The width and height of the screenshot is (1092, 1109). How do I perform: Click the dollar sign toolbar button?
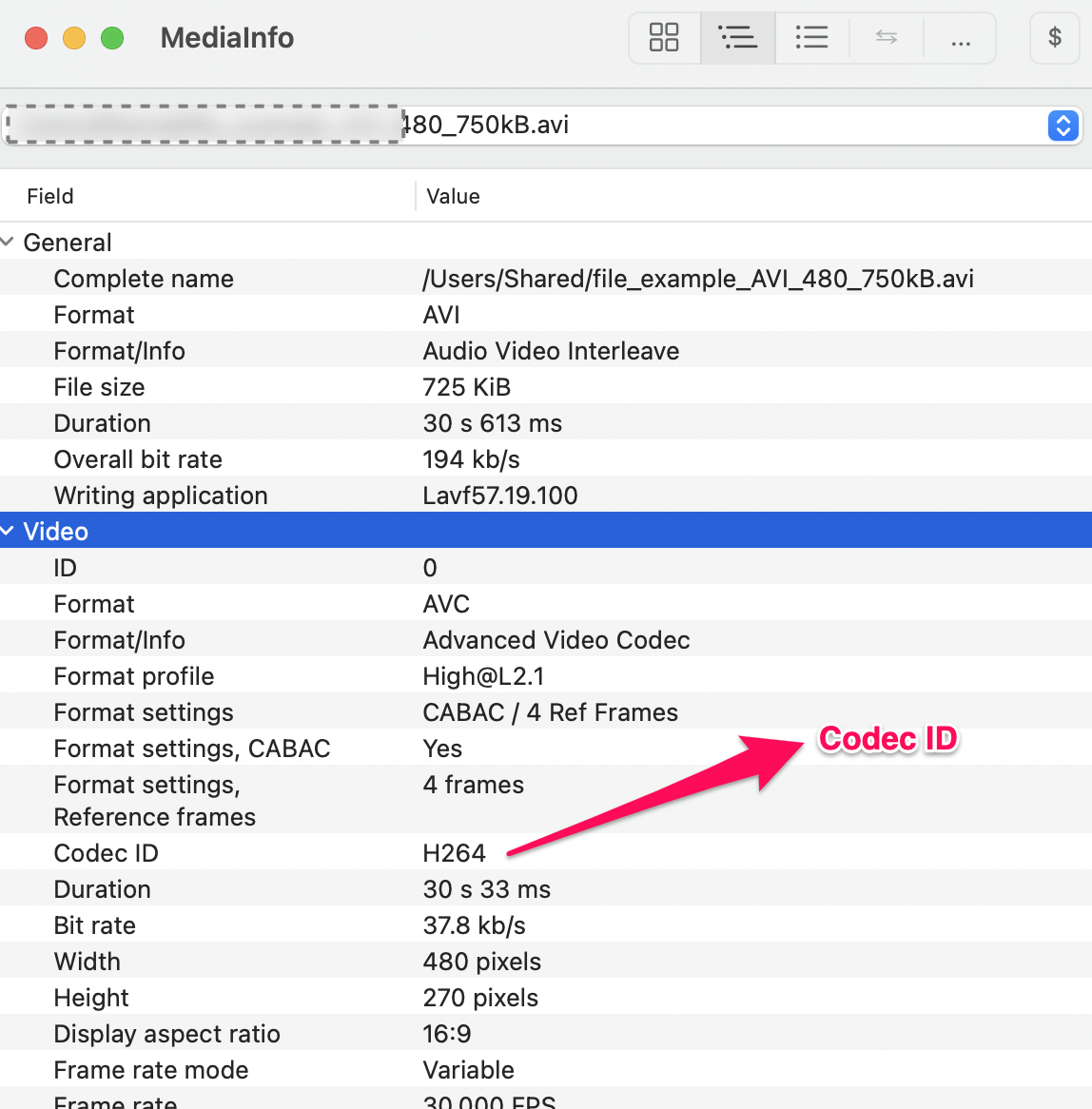pos(1054,38)
